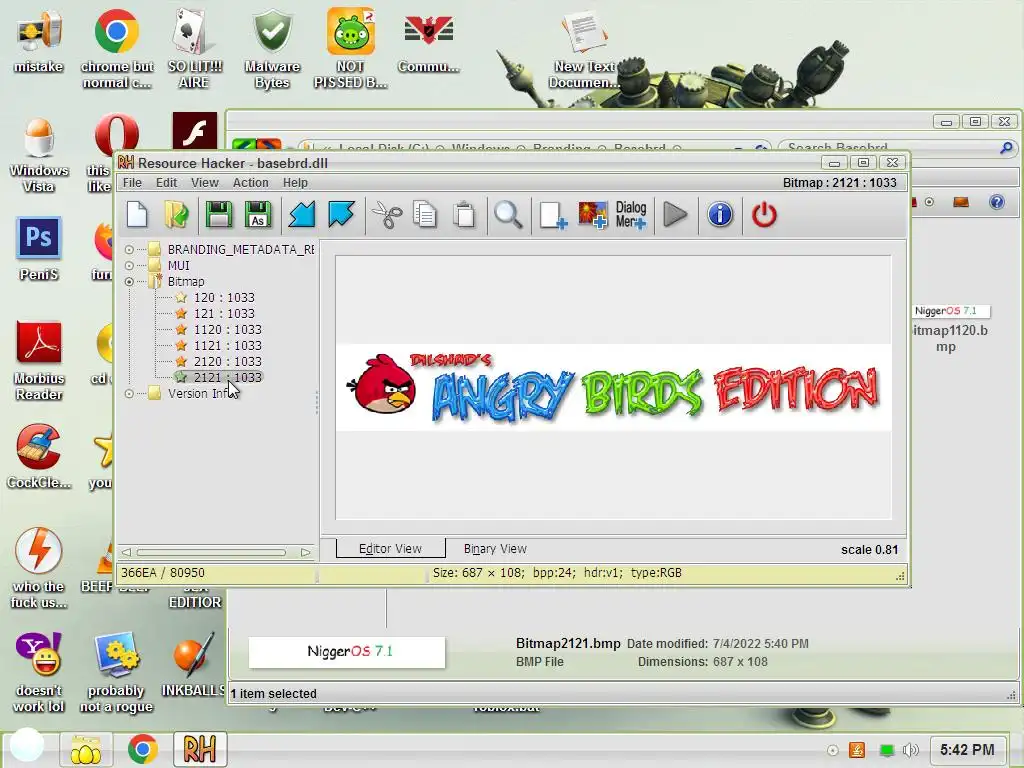Select bitmap resource 2120 : 1033
Image resolution: width=1024 pixels, height=768 pixels.
coord(227,361)
